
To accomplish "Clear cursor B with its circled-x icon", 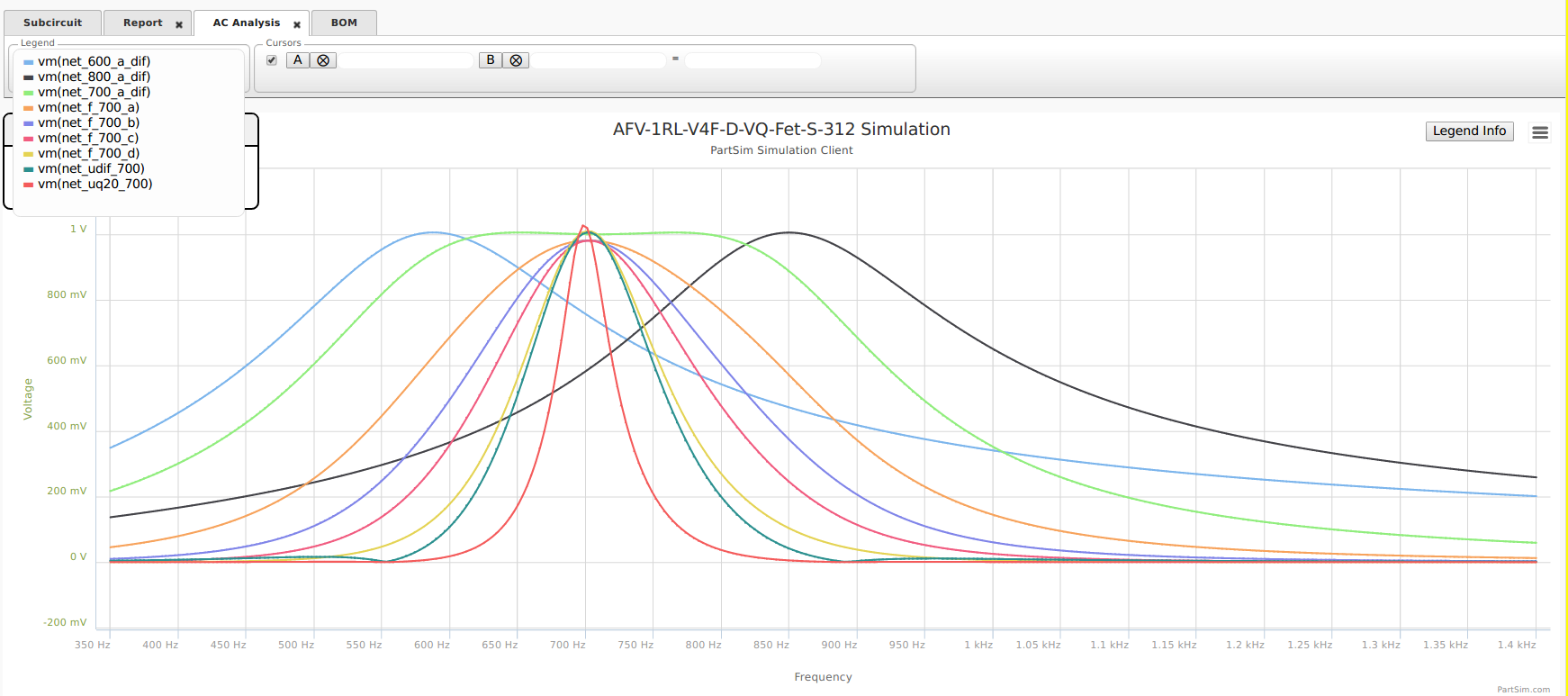I will tap(516, 60).
